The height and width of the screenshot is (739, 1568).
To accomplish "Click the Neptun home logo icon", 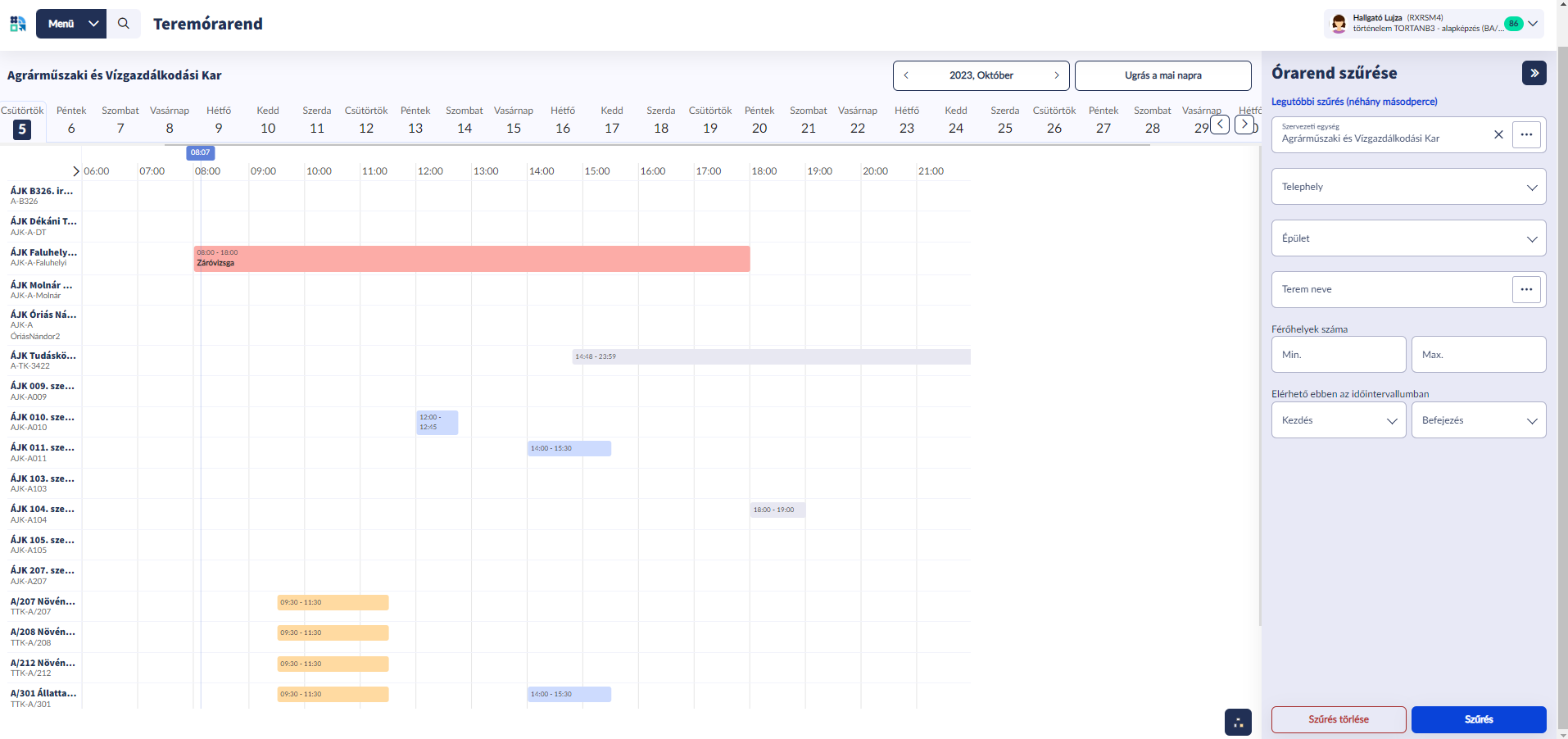I will tap(18, 24).
